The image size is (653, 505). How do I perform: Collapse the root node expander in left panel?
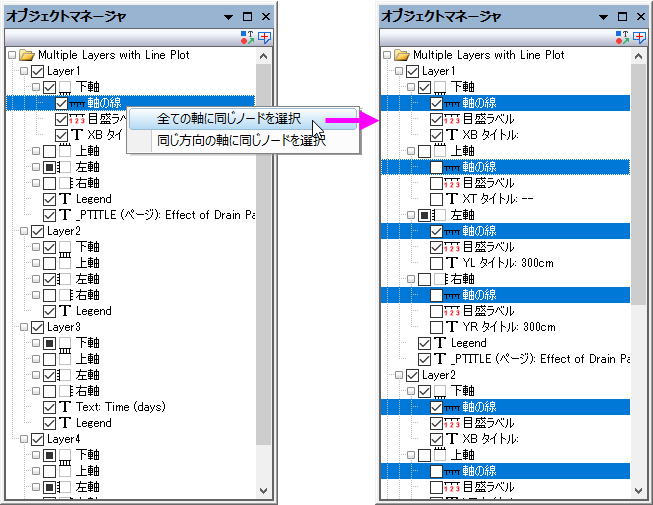[12, 55]
